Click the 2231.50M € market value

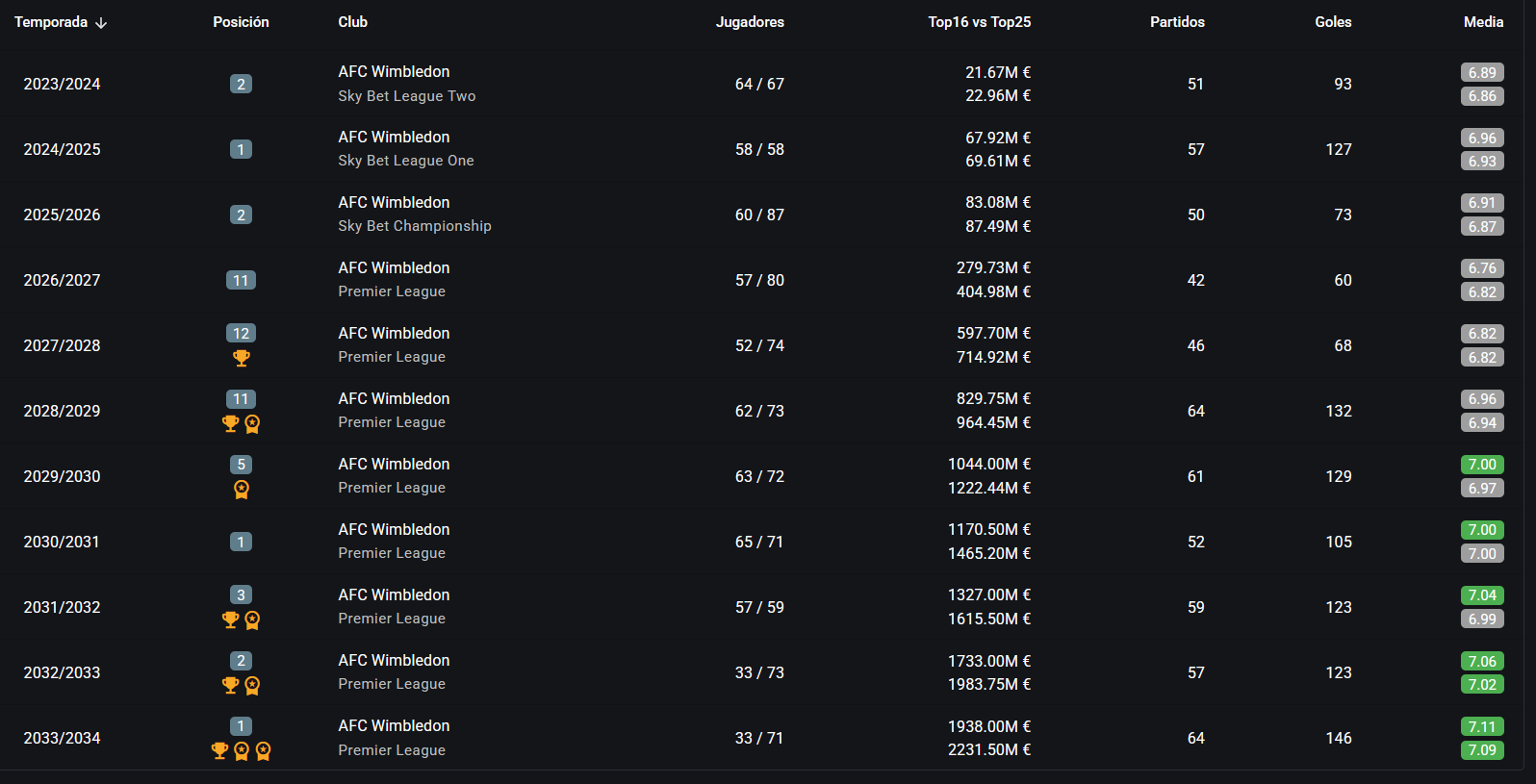[989, 750]
